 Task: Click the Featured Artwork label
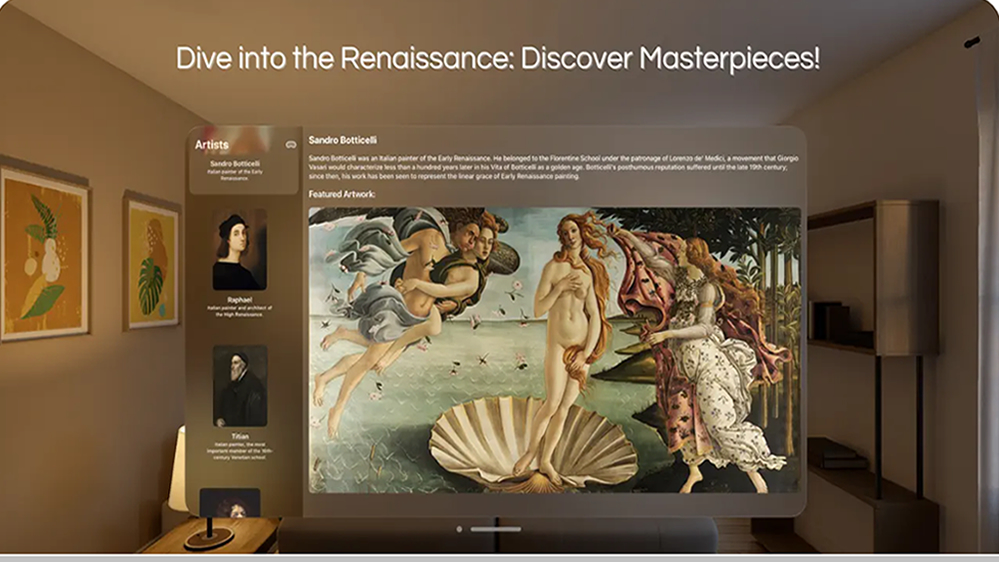[342, 194]
